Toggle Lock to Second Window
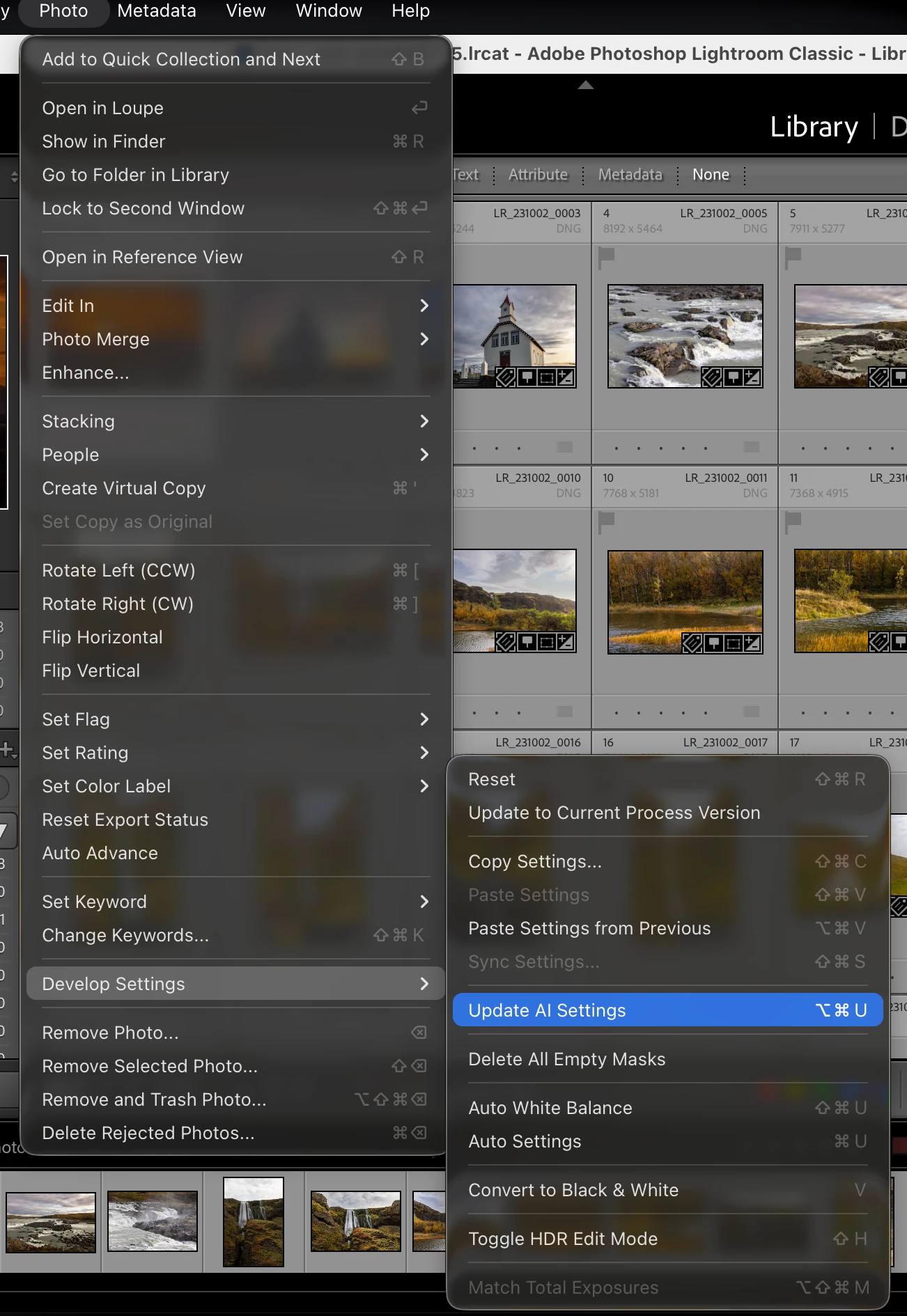 (x=235, y=208)
